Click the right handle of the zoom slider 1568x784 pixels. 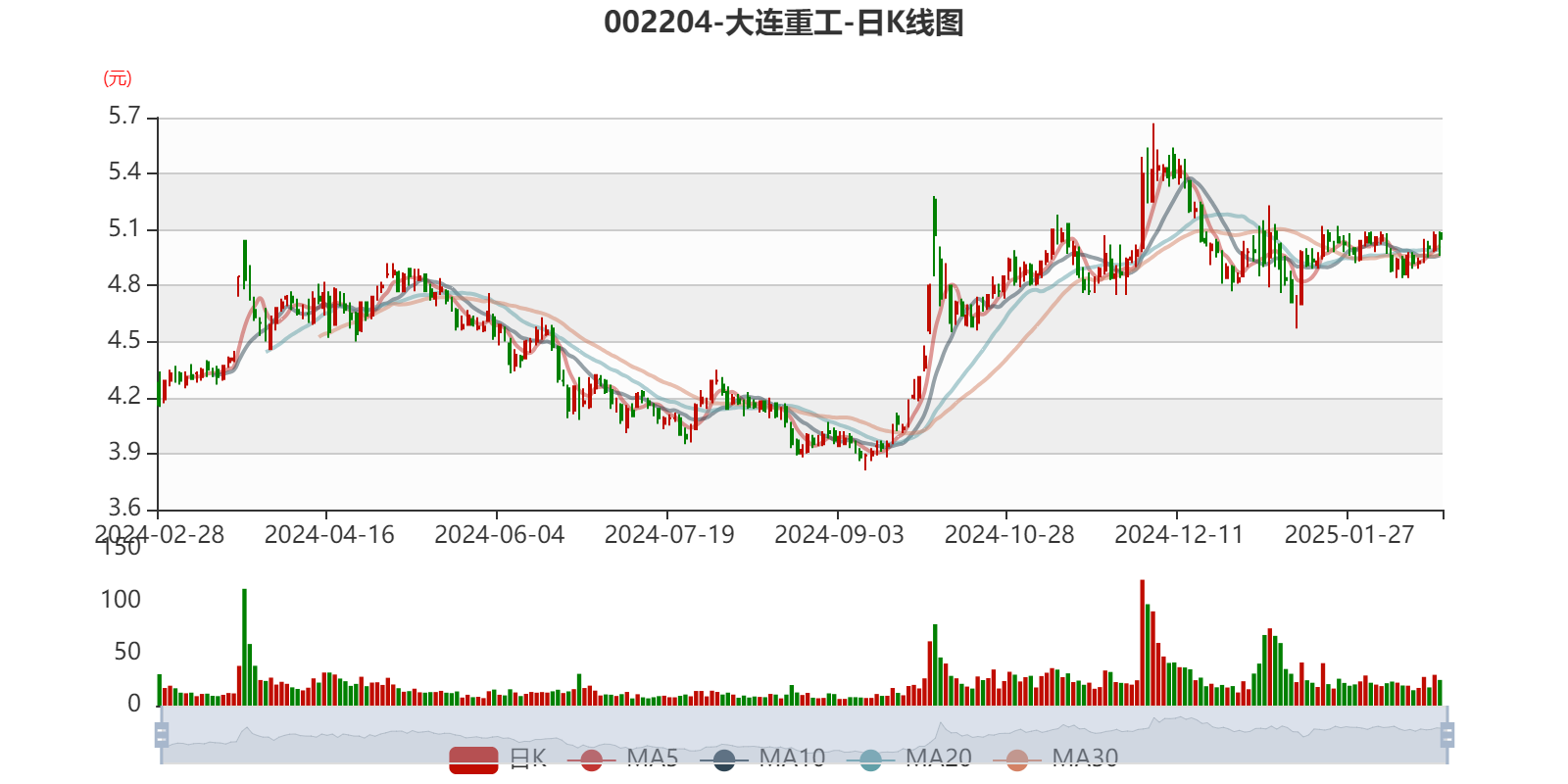[1447, 735]
